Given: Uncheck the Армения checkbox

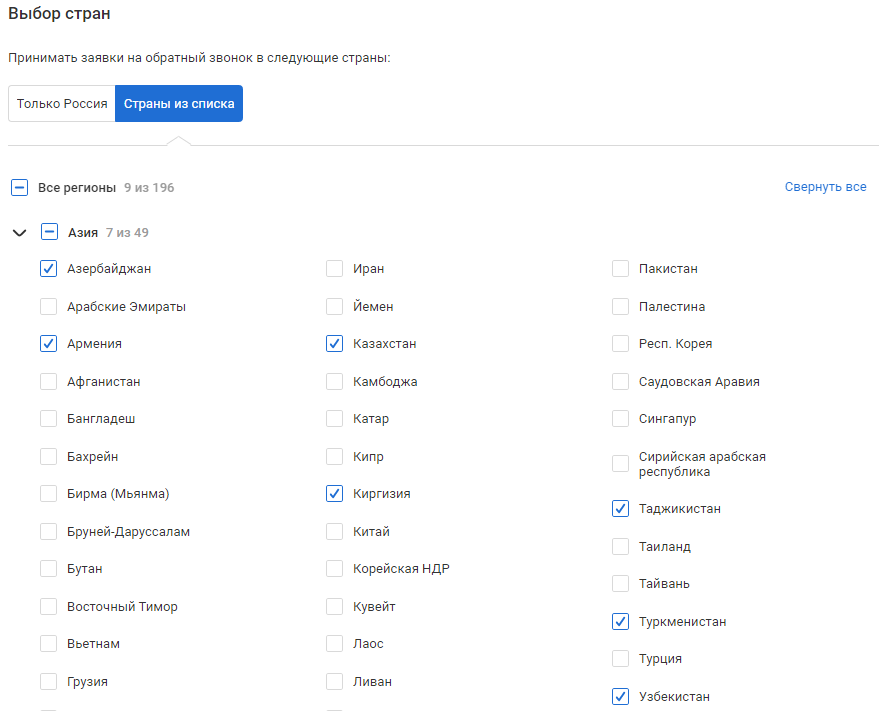Looking at the screenshot, I should (49, 344).
